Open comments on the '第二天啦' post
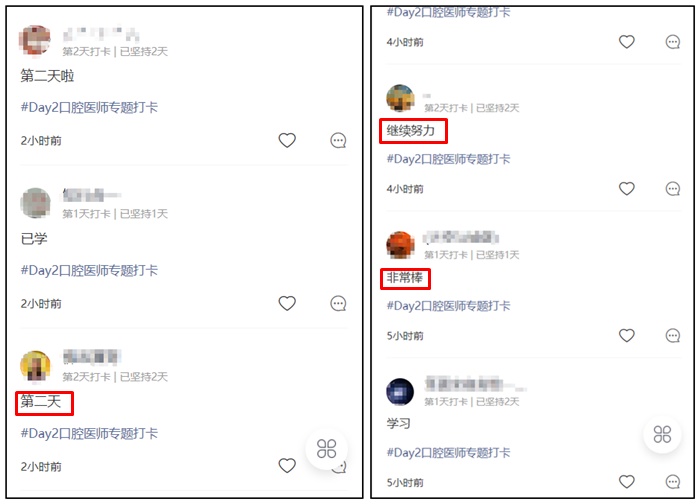This screenshot has width=700, height=504. click(338, 140)
